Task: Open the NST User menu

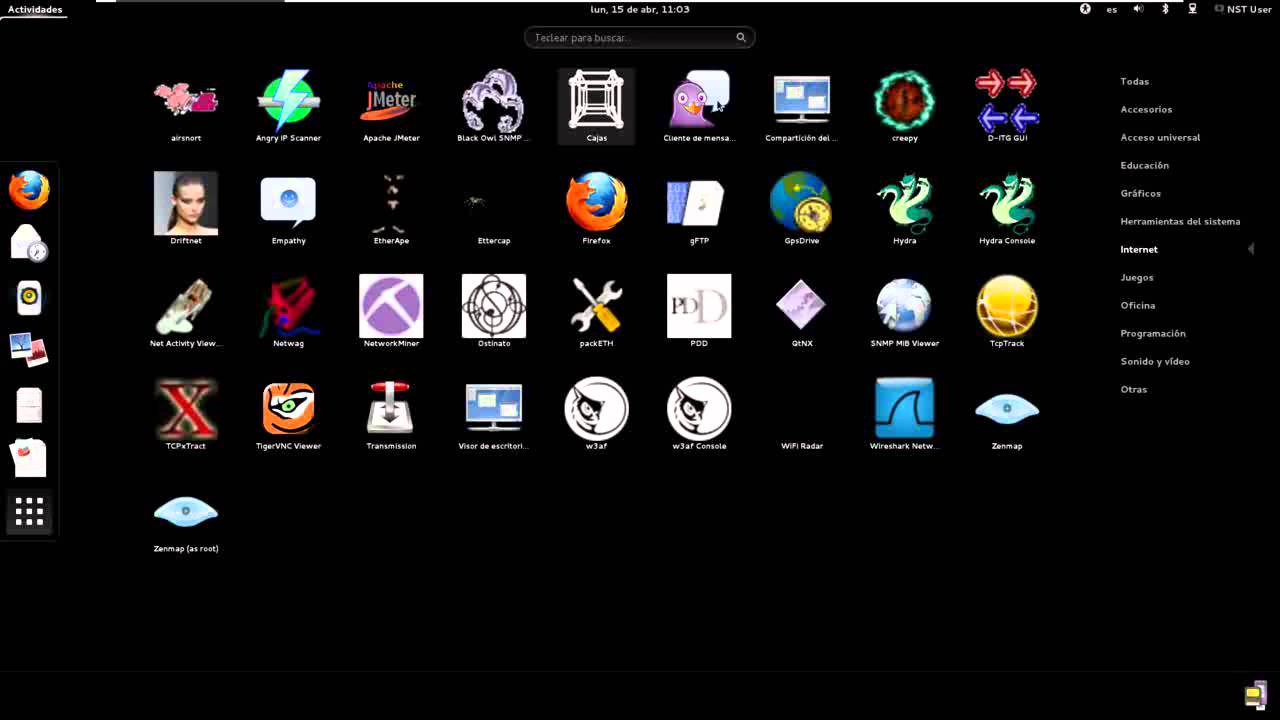Action: point(1243,9)
